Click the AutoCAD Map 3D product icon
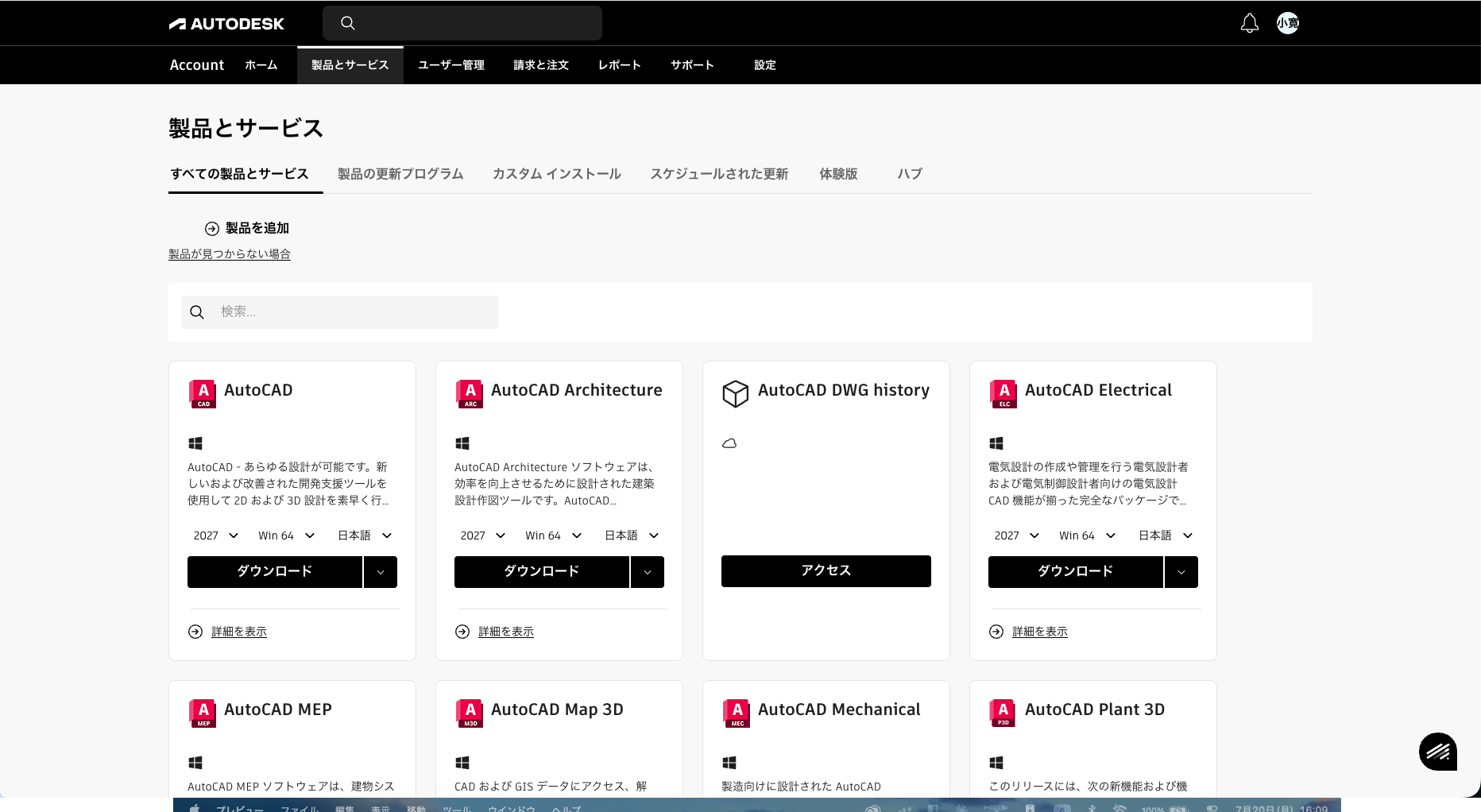The height and width of the screenshot is (812, 1481). pos(470,713)
